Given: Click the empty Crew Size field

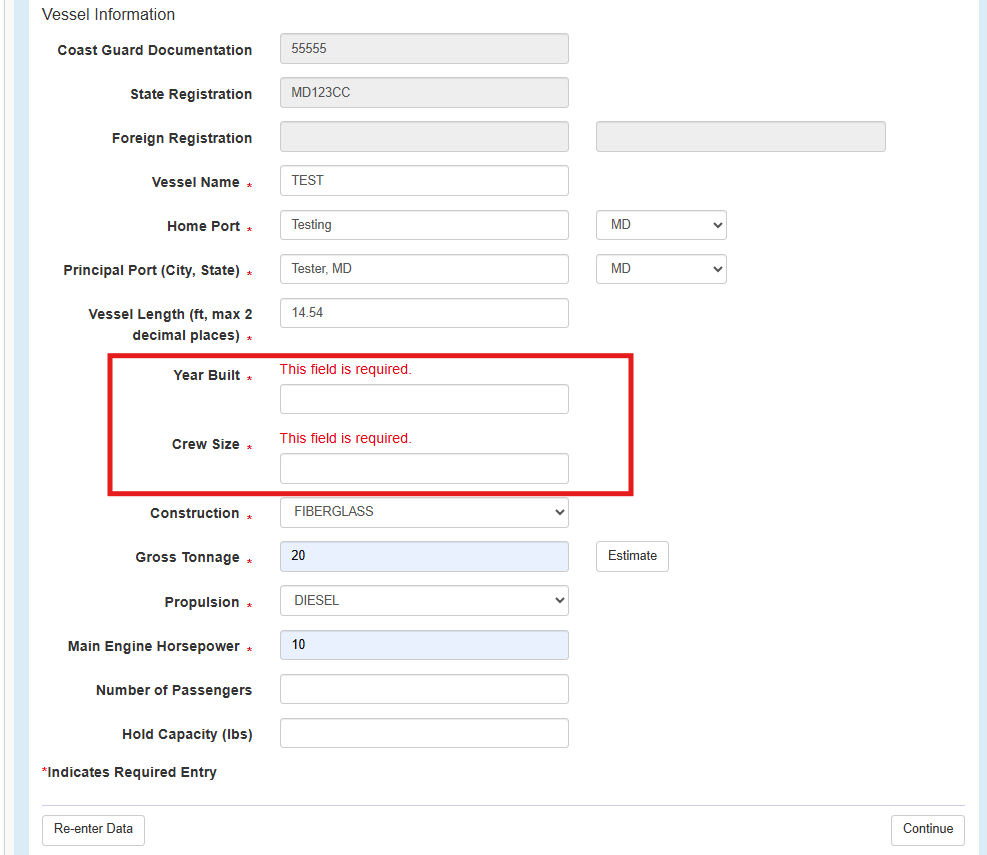Looking at the screenshot, I should [424, 468].
